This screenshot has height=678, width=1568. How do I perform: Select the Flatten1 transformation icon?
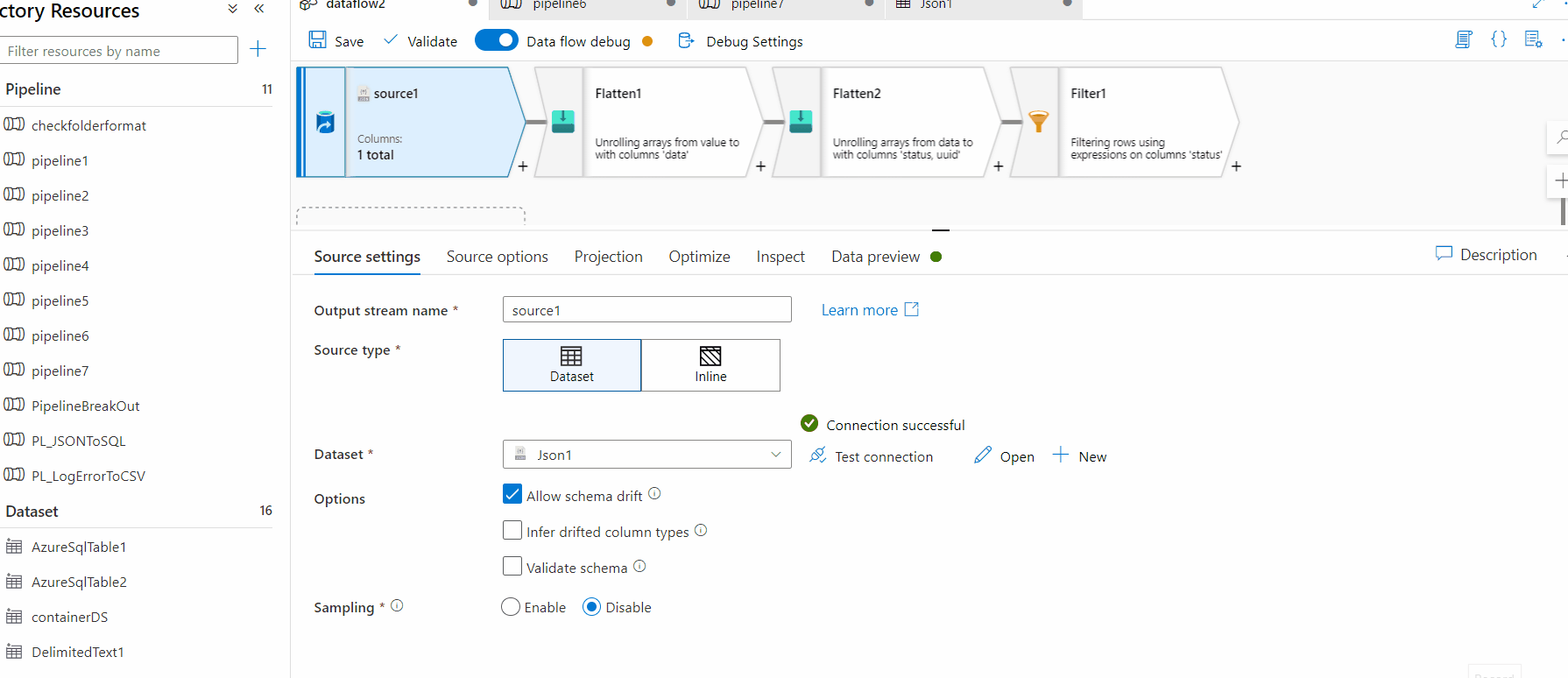[x=563, y=122]
